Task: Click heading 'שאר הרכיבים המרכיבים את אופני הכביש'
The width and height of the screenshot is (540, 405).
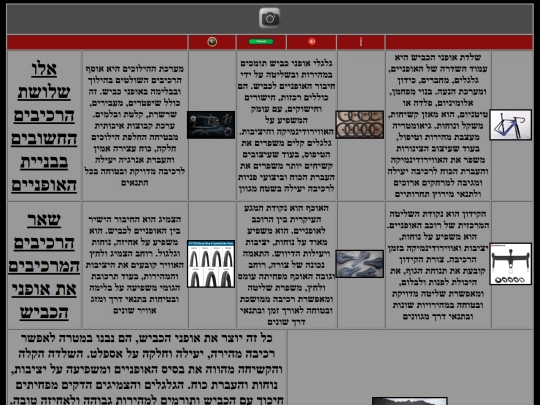Action: click(44, 266)
